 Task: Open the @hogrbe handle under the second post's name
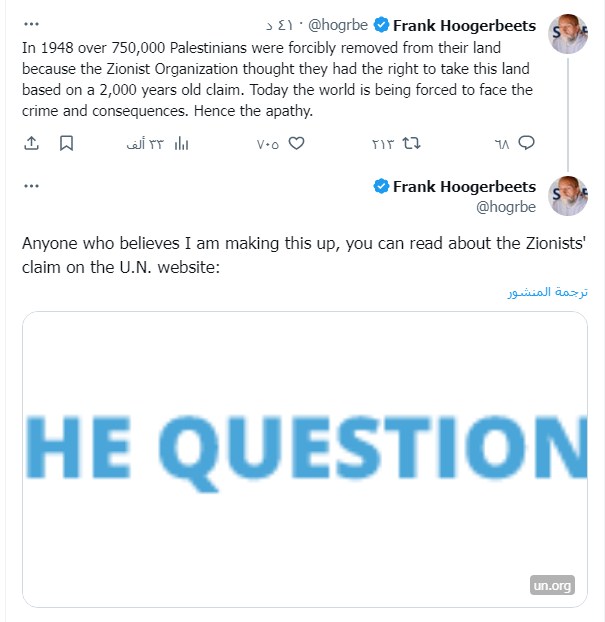click(506, 207)
